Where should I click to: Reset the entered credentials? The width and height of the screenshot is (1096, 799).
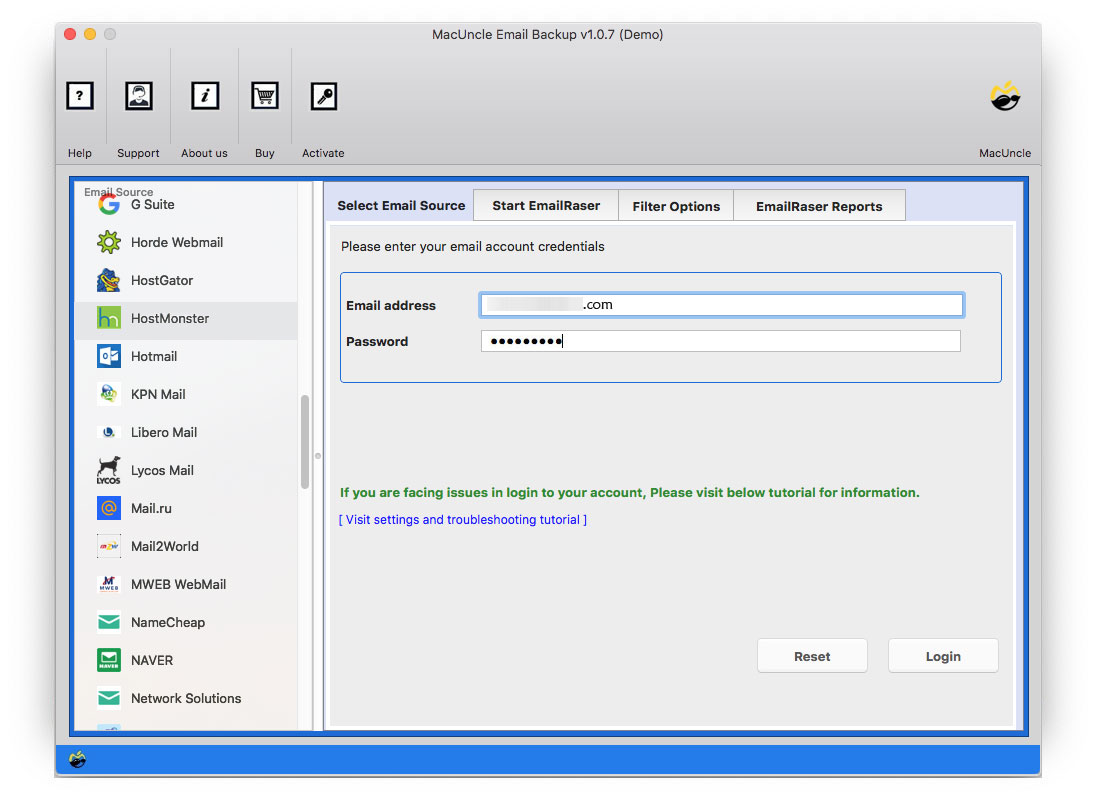click(812, 656)
